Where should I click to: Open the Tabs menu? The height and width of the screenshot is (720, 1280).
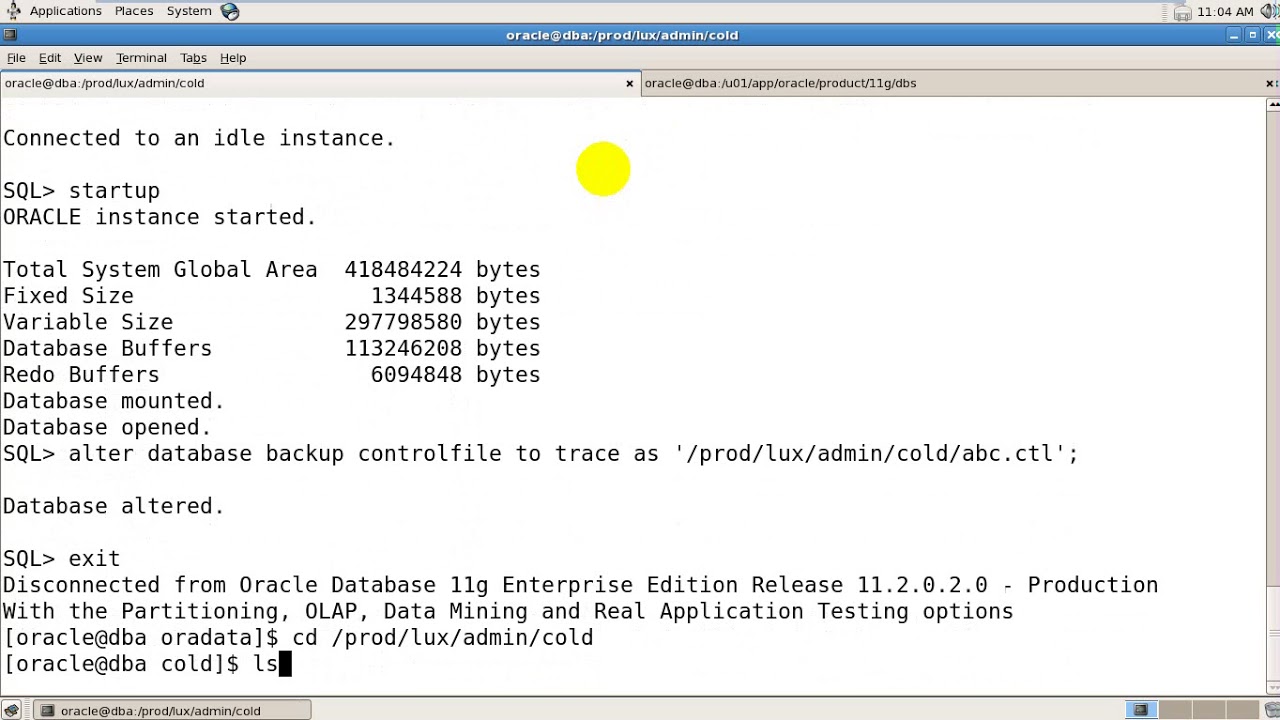pyautogui.click(x=193, y=58)
